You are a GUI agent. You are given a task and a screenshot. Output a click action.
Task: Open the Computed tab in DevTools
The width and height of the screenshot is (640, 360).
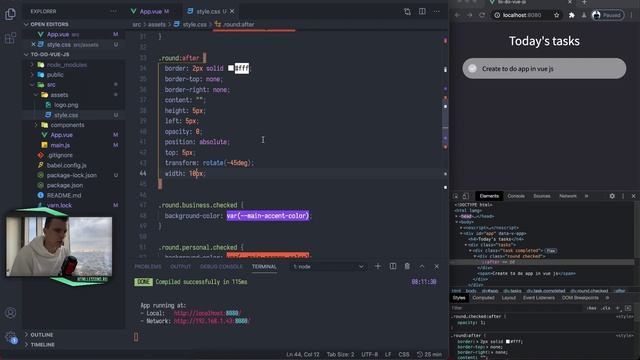click(483, 298)
